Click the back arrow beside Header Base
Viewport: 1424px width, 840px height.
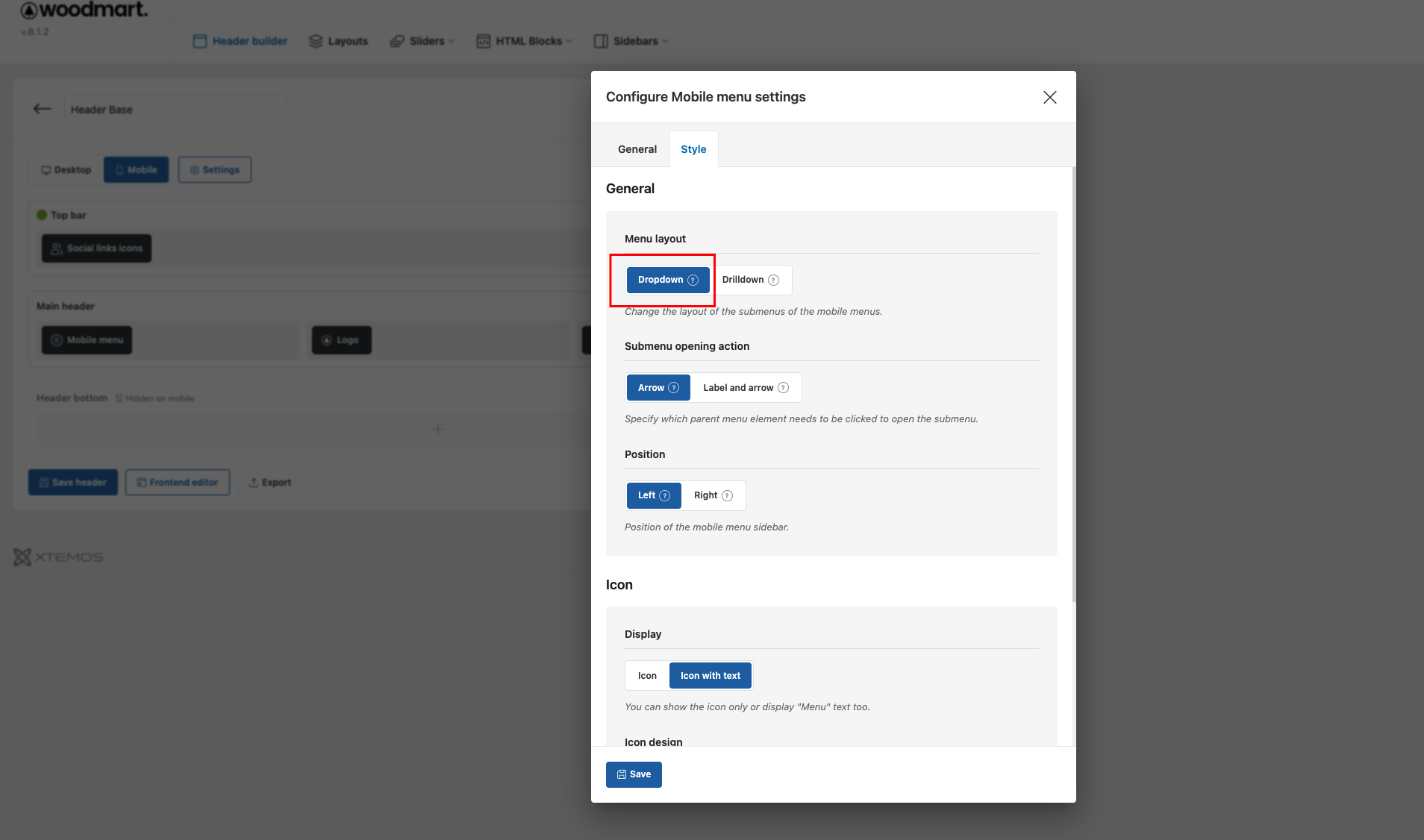pyautogui.click(x=43, y=109)
